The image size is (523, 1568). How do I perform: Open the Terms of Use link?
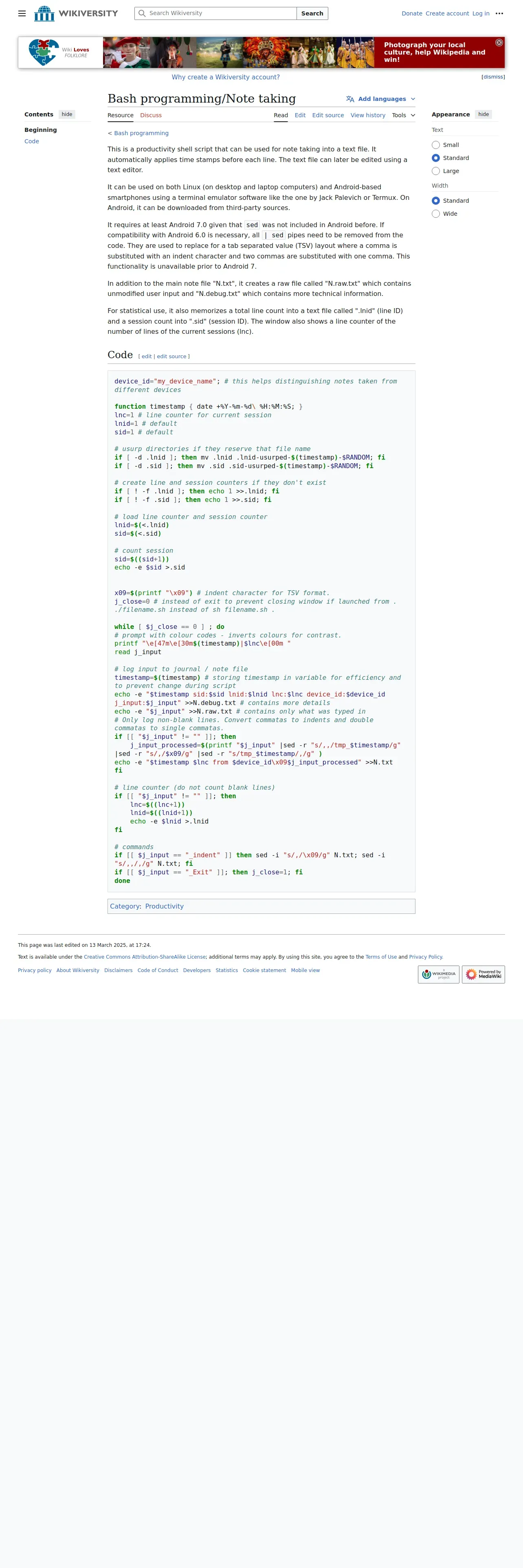[381, 957]
